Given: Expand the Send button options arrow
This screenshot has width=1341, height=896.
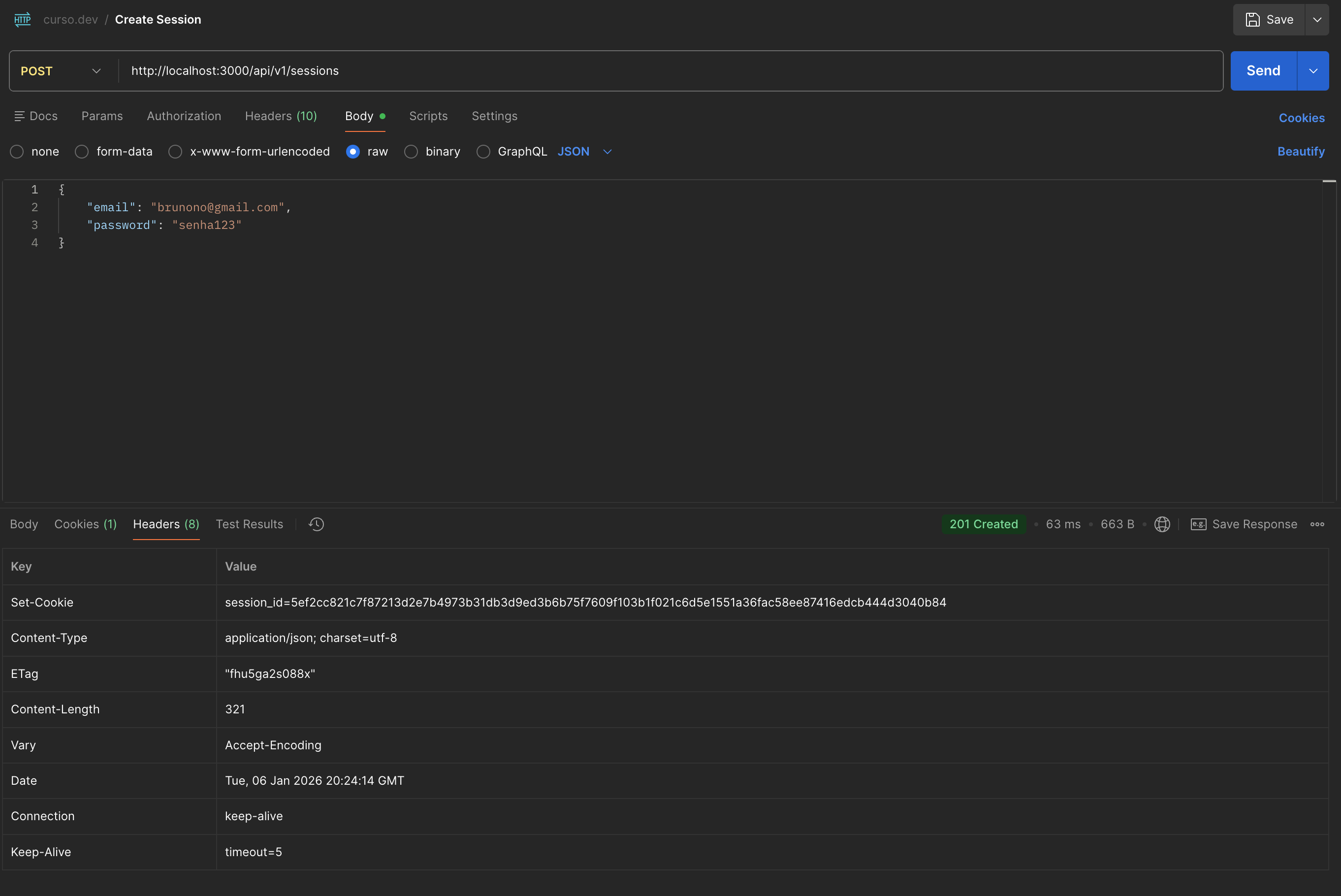Looking at the screenshot, I should pyautogui.click(x=1313, y=71).
